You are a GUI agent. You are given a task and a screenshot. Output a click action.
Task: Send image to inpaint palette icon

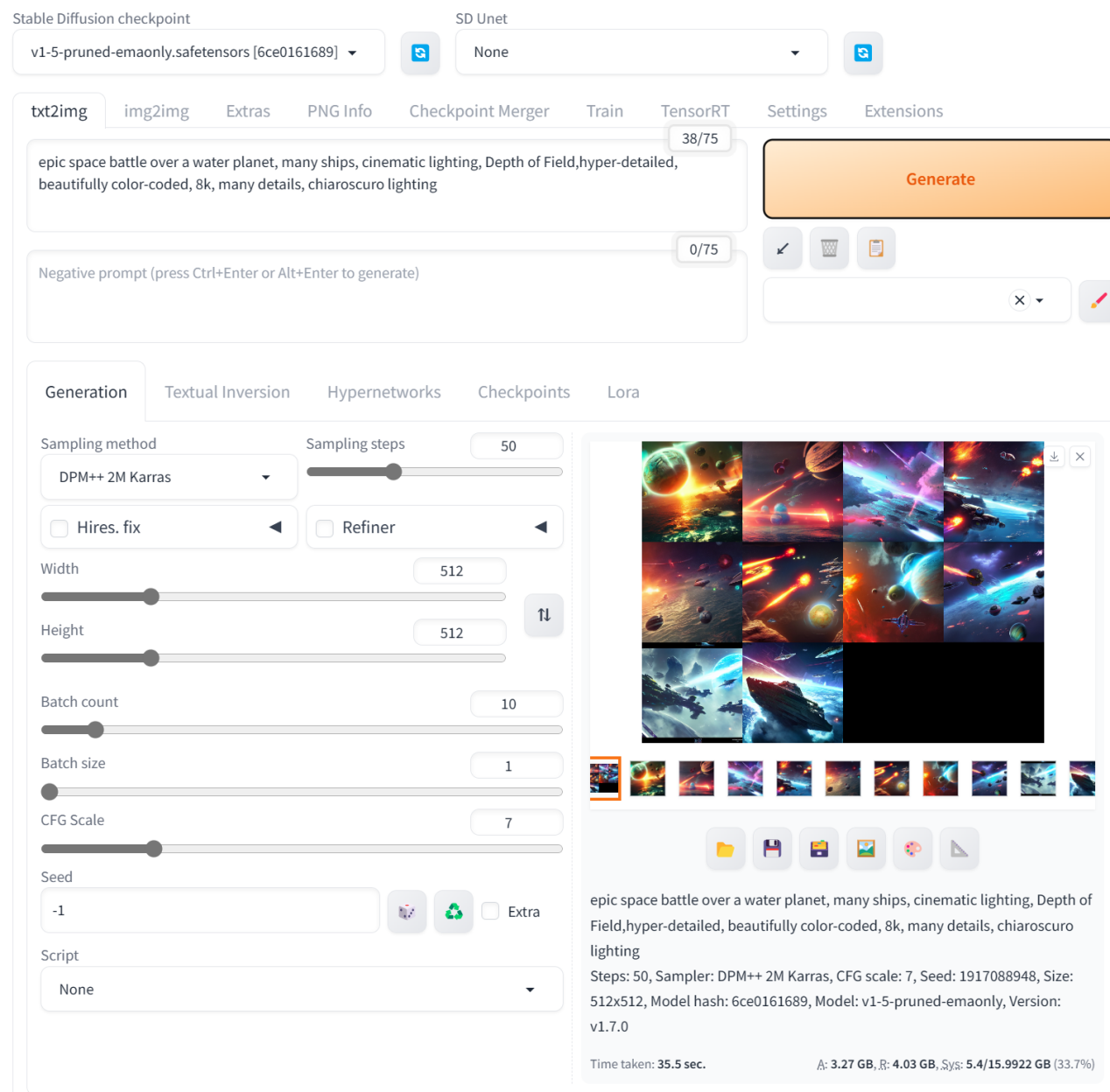click(x=913, y=849)
